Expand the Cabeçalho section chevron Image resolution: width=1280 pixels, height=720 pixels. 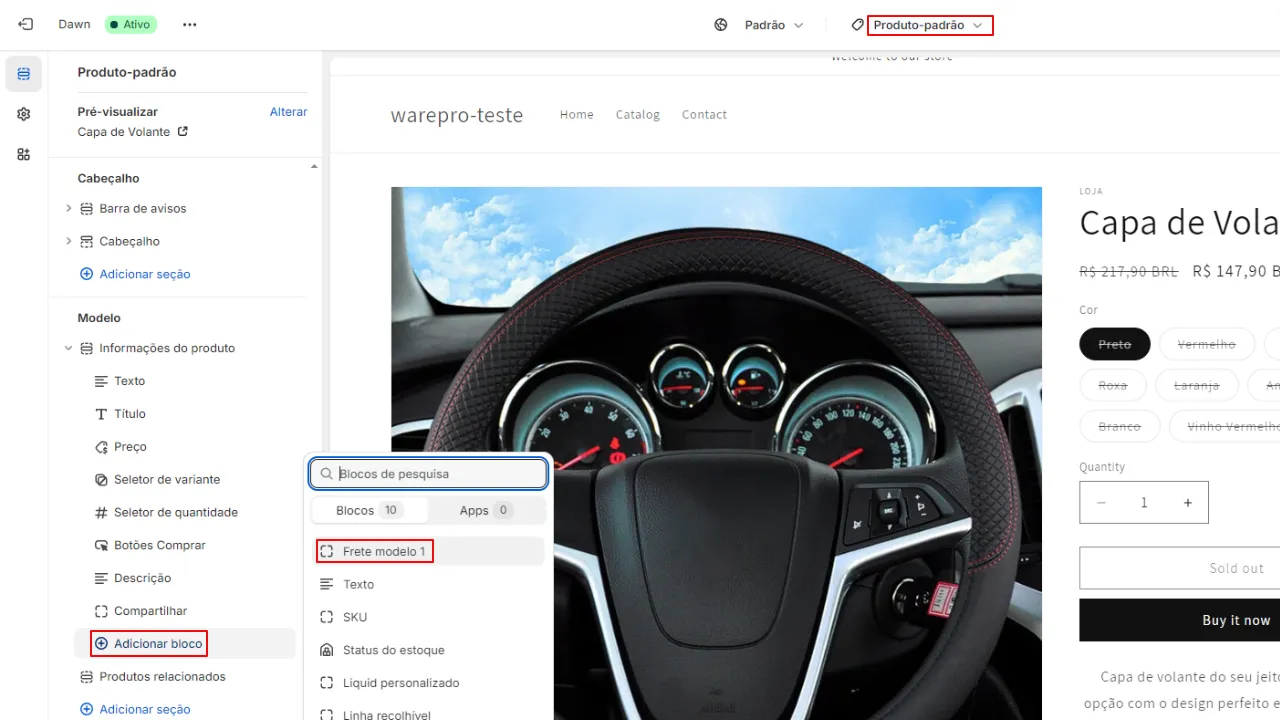tap(68, 241)
